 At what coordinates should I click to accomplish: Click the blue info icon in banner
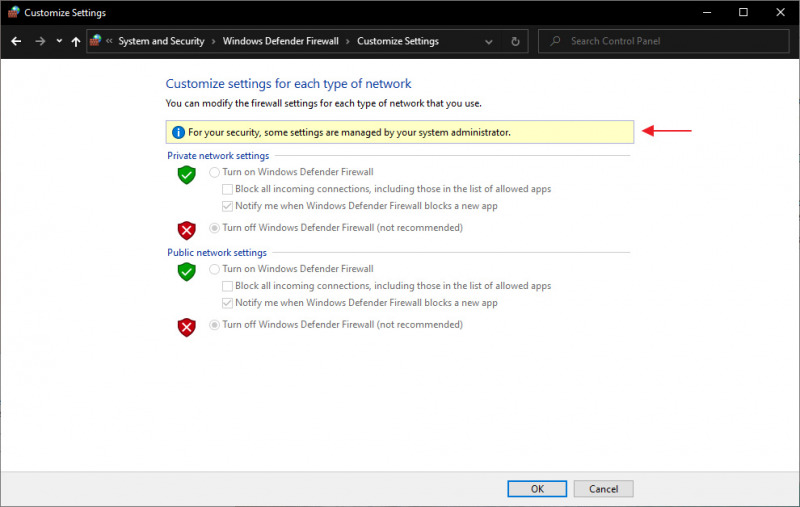coord(178,133)
